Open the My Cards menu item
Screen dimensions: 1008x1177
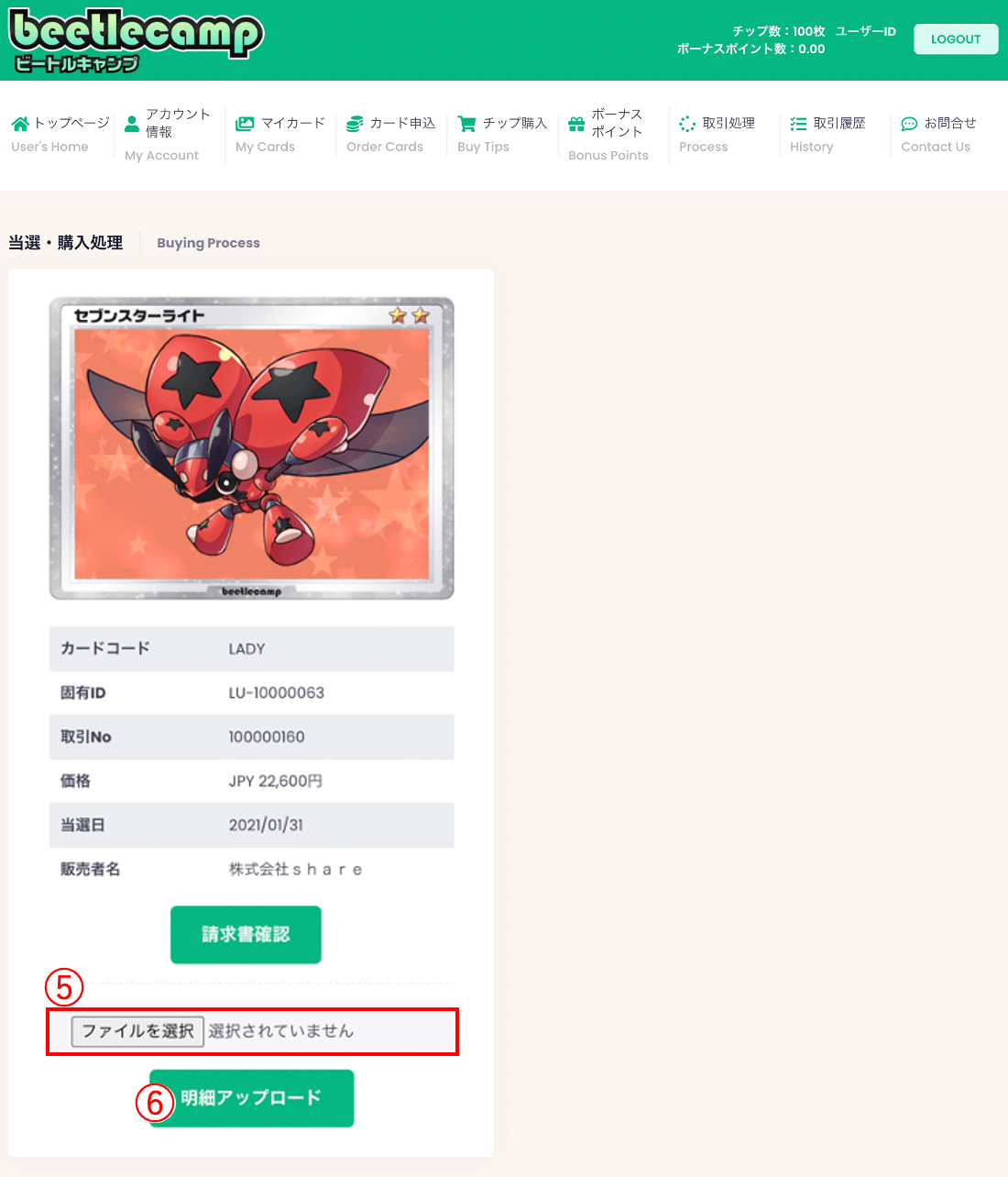(x=265, y=147)
